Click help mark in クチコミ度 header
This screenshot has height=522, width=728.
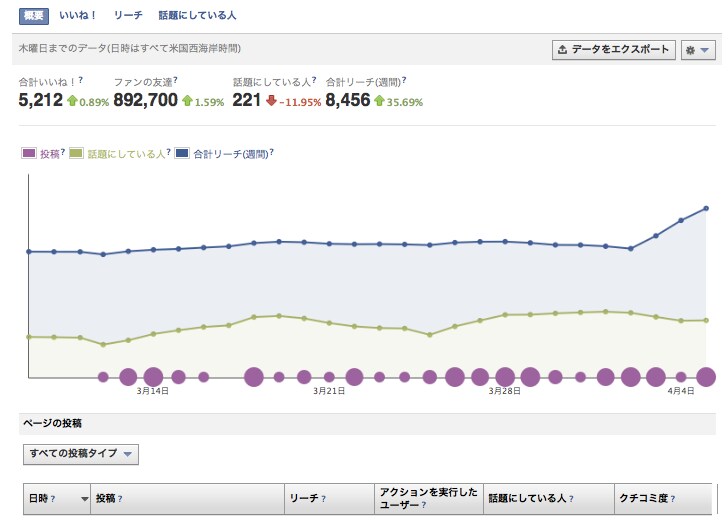point(672,499)
